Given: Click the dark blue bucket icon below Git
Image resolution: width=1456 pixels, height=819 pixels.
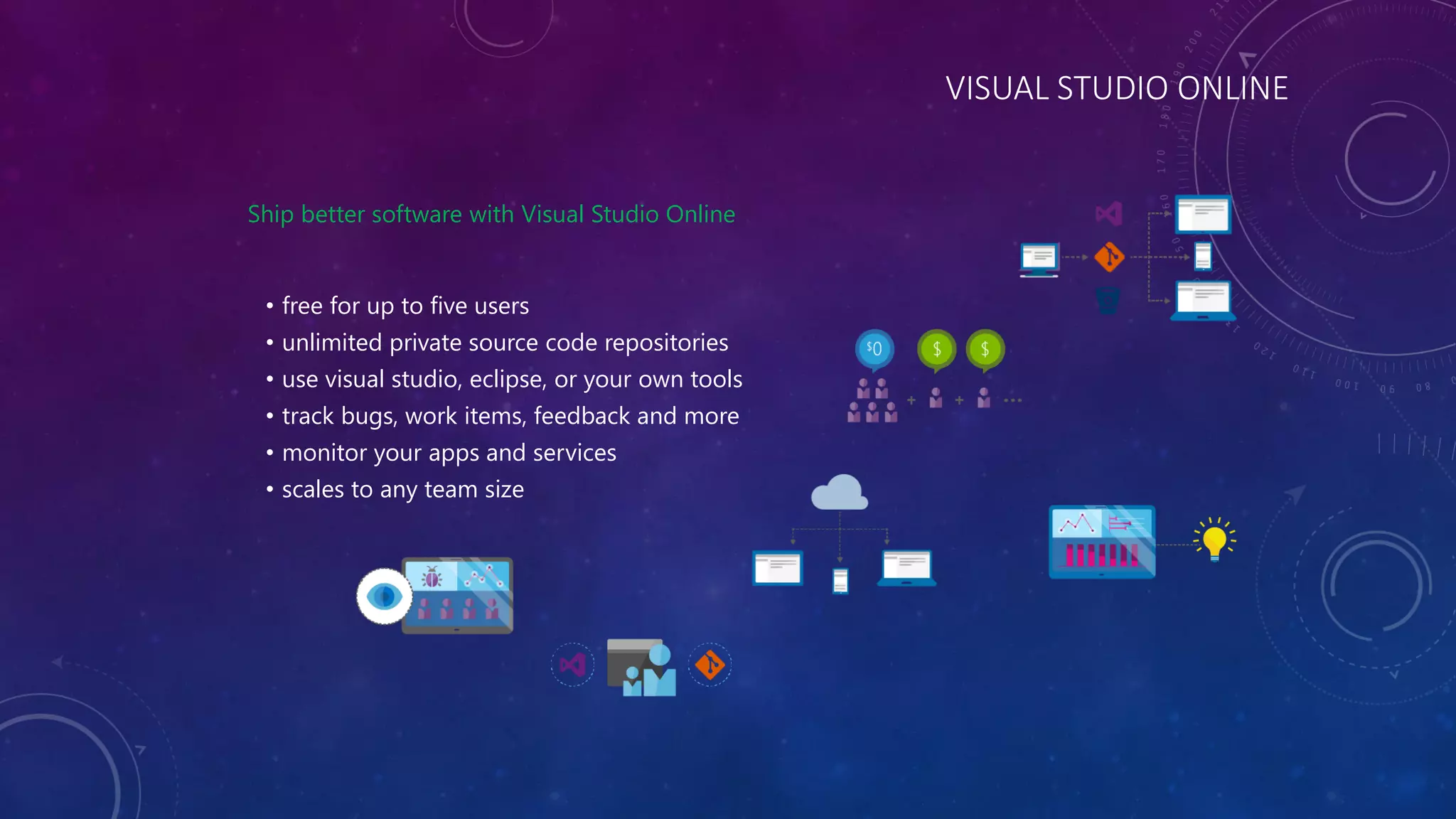Looking at the screenshot, I should coord(1108,301).
